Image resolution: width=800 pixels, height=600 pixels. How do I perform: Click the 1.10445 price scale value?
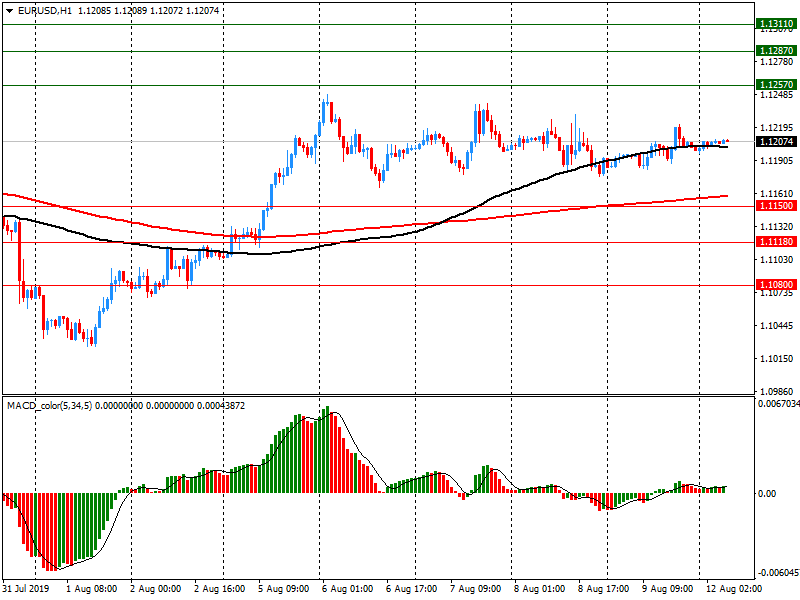pos(777,326)
